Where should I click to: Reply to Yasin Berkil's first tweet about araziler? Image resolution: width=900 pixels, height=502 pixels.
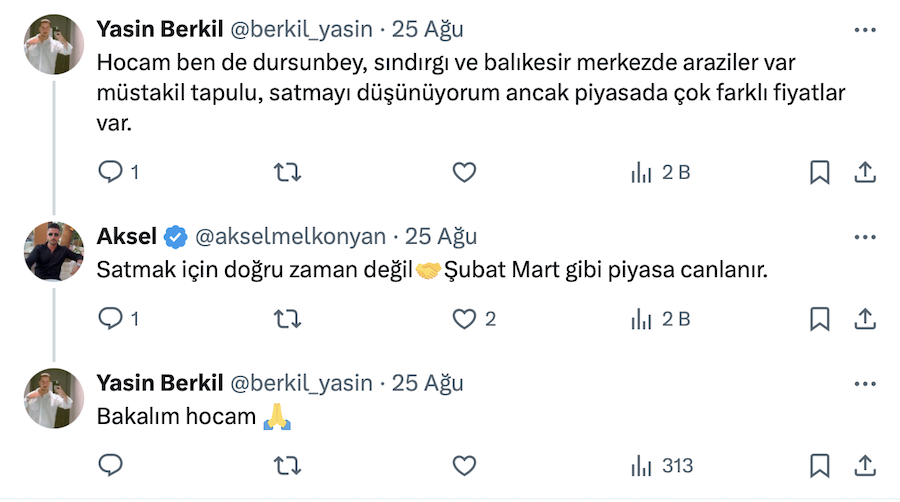(110, 173)
